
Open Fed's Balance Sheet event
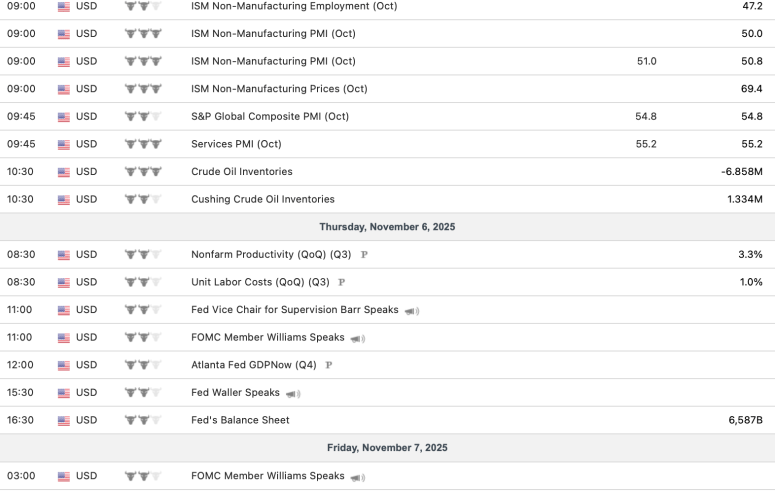pos(240,420)
